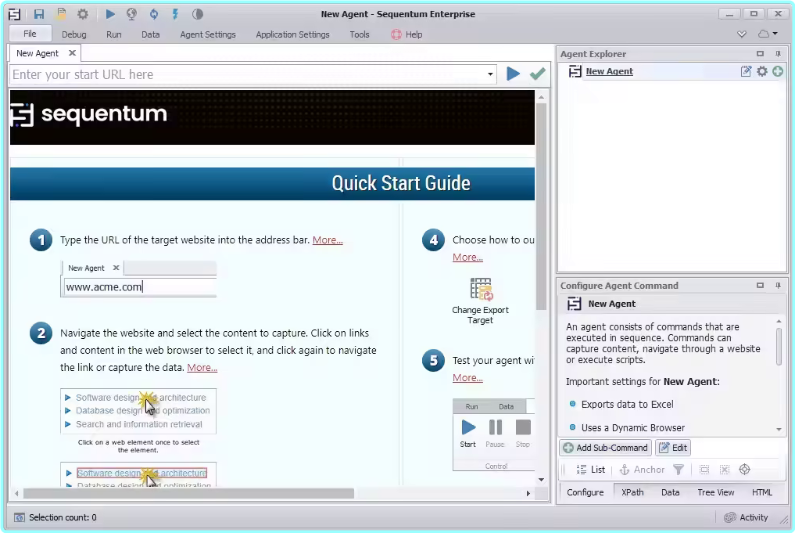This screenshot has height=533, width=795.
Task: Click Add Sub-Command button
Action: 606,448
